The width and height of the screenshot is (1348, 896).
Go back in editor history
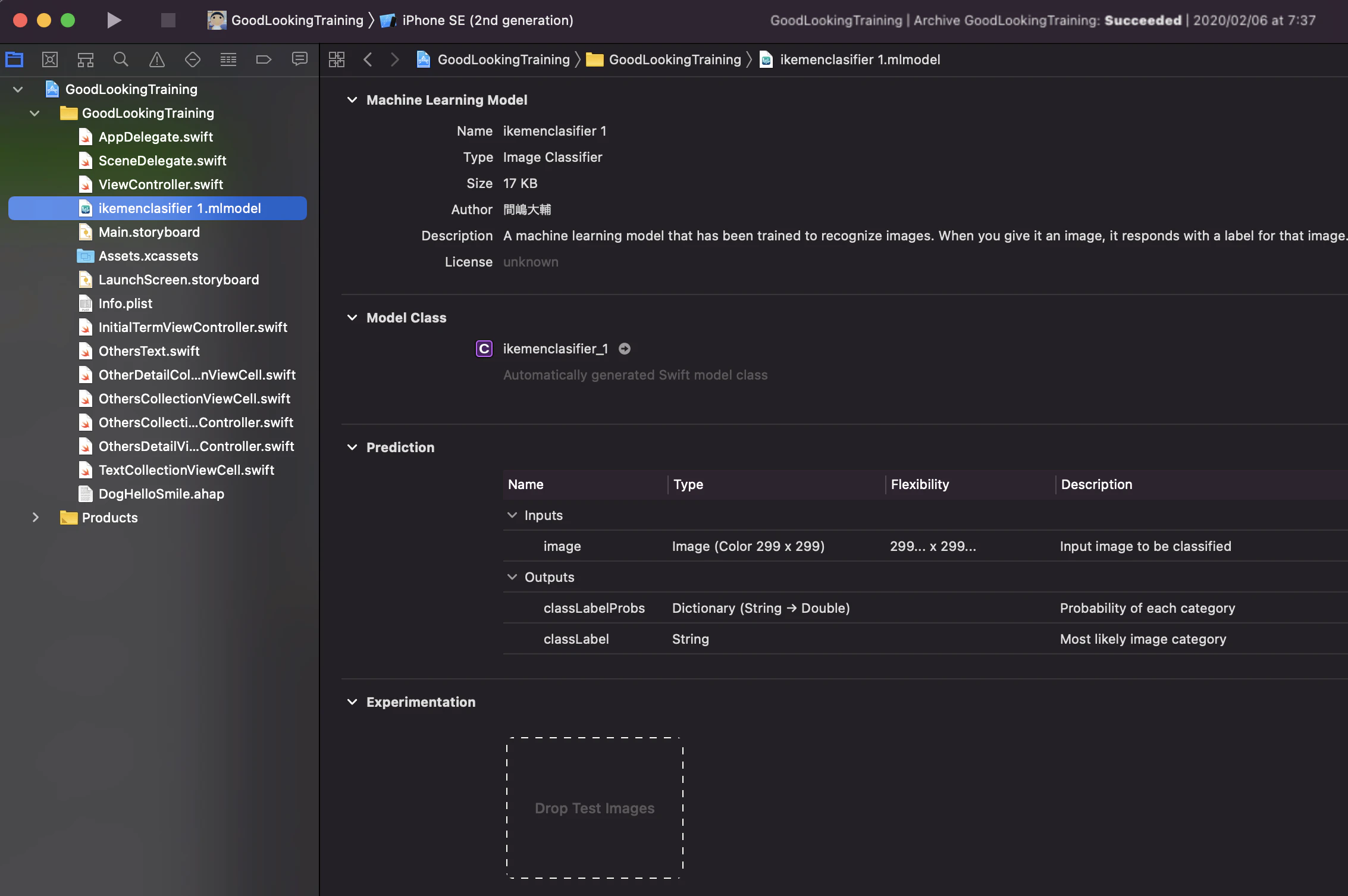point(368,59)
